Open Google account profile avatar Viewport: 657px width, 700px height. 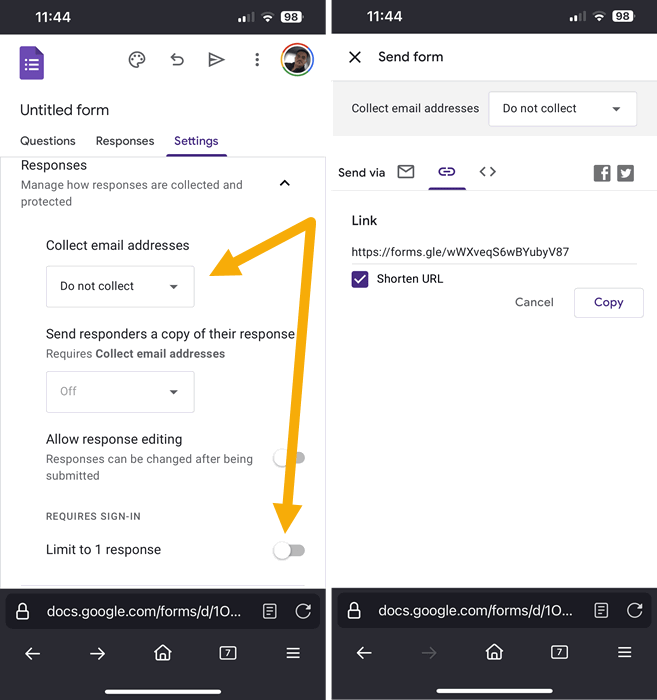[x=297, y=60]
